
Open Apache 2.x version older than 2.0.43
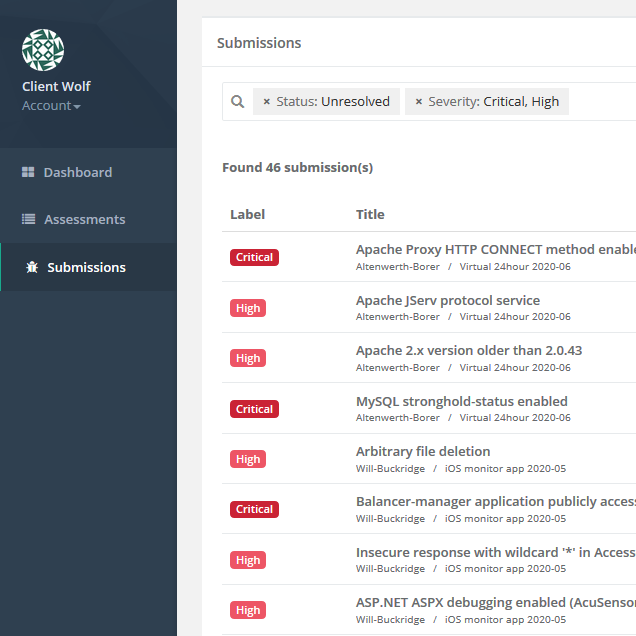(469, 350)
